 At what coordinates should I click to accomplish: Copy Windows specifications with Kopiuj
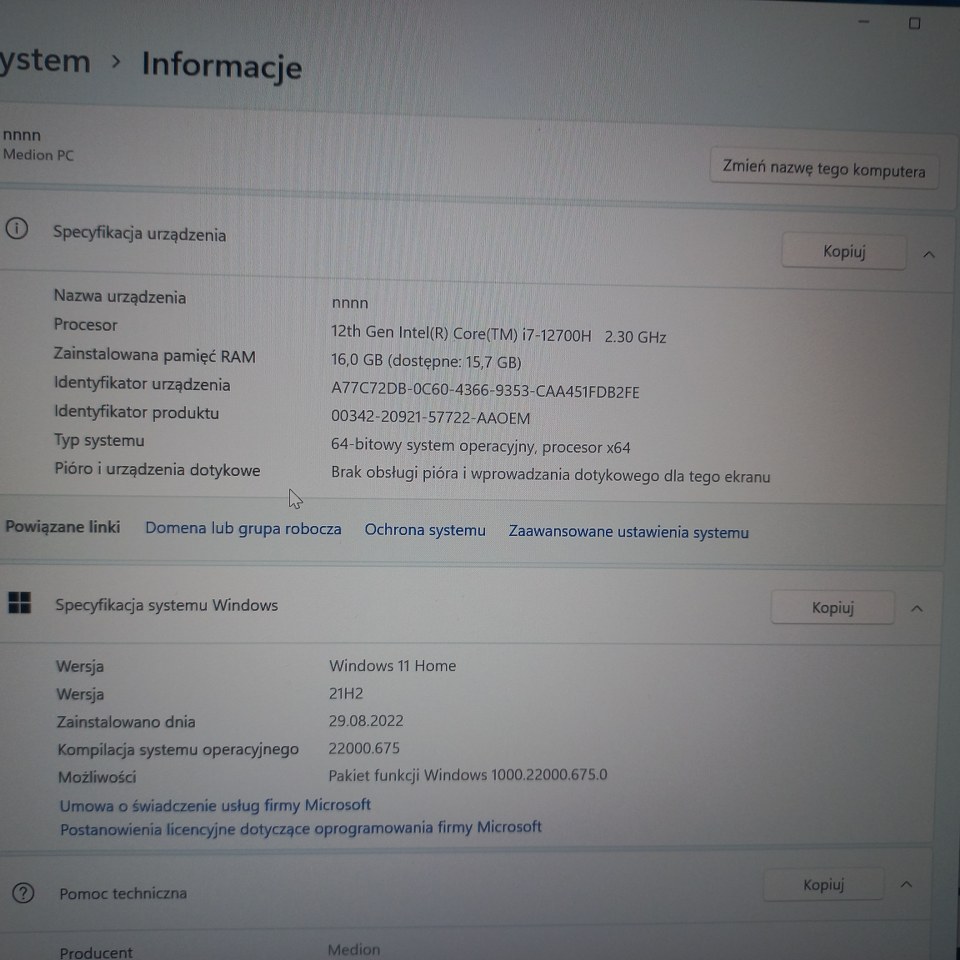(x=832, y=607)
